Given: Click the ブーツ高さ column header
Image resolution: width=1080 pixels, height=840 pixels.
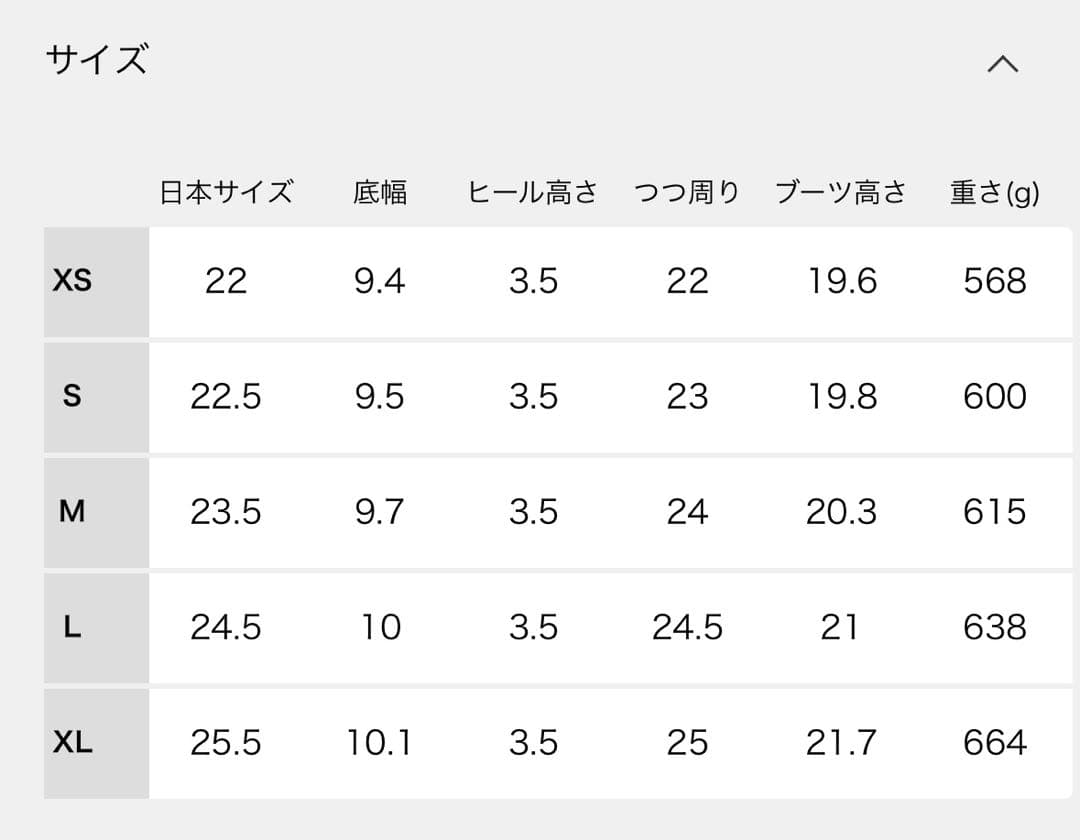Looking at the screenshot, I should click(841, 192).
